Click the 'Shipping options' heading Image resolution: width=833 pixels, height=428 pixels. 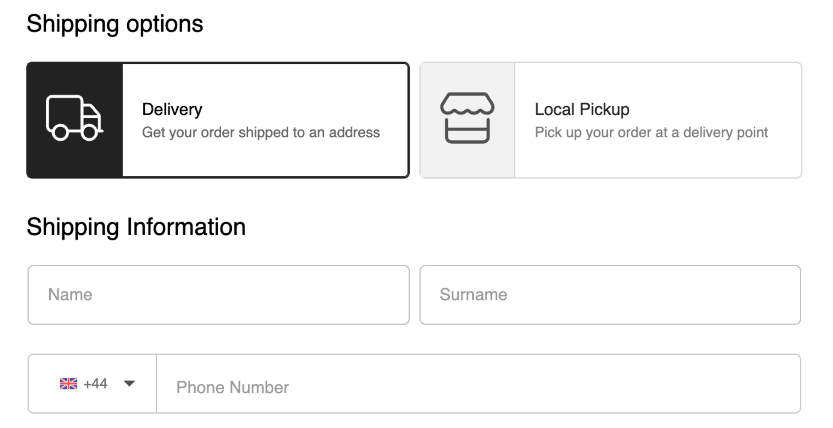coord(115,24)
